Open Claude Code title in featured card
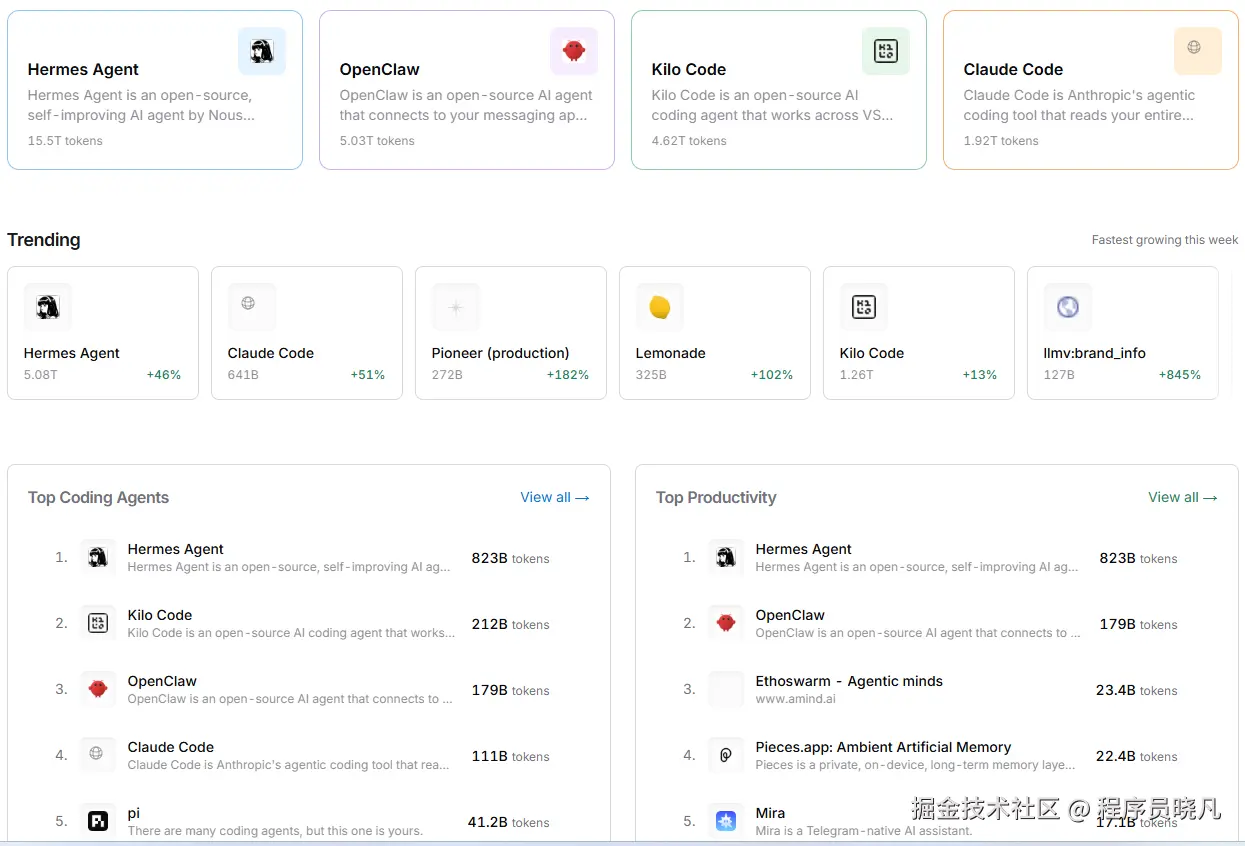The image size is (1245, 846). (1013, 69)
